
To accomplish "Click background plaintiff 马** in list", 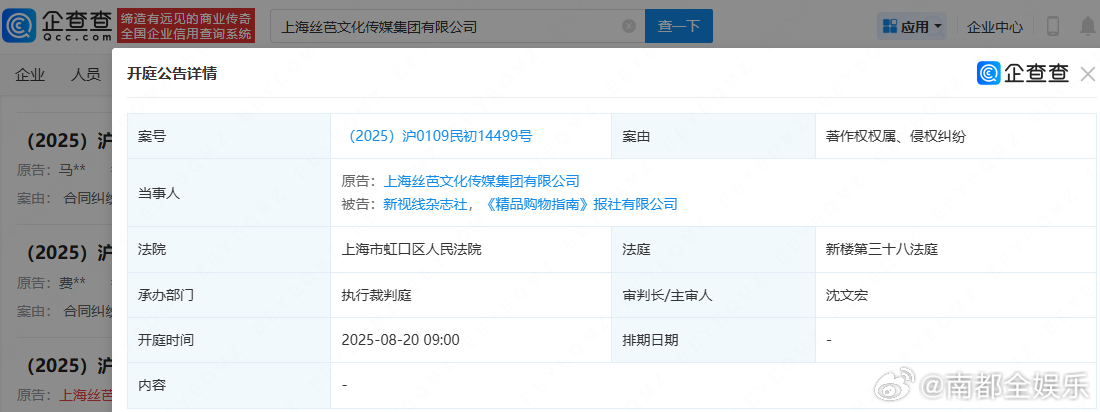I will 72,170.
